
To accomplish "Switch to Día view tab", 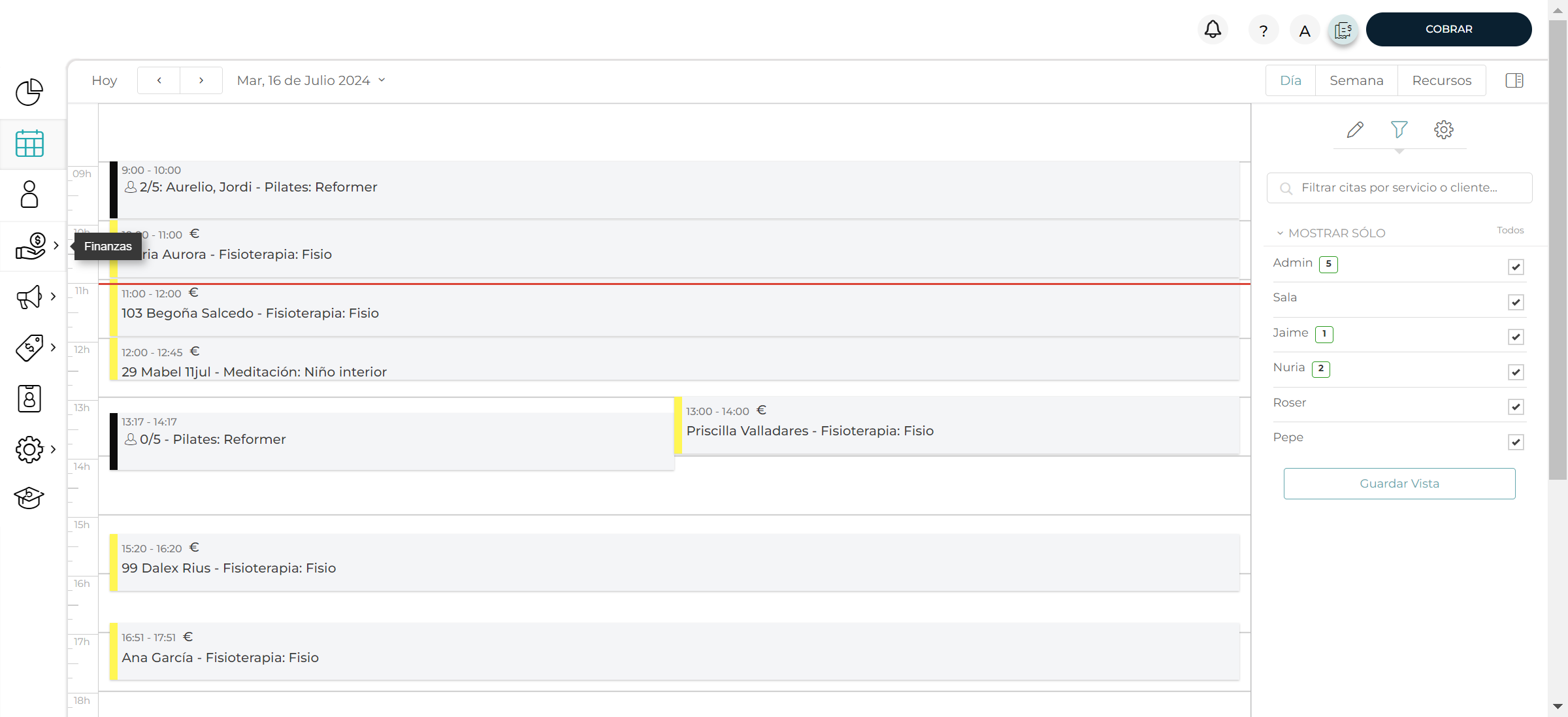I will 1290,80.
